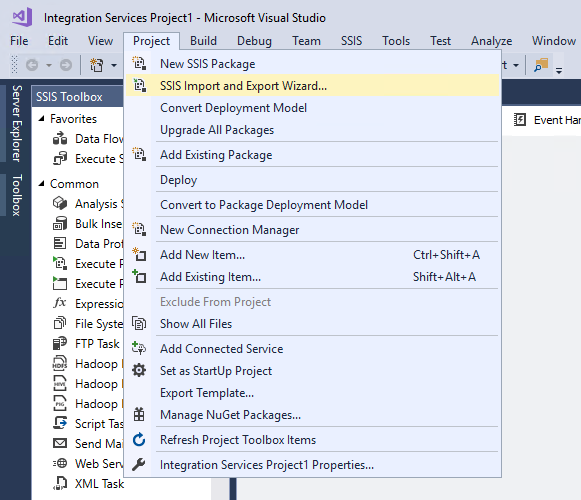Click the Manage NuGet Packages icon
This screenshot has width=581, height=500.
click(139, 414)
